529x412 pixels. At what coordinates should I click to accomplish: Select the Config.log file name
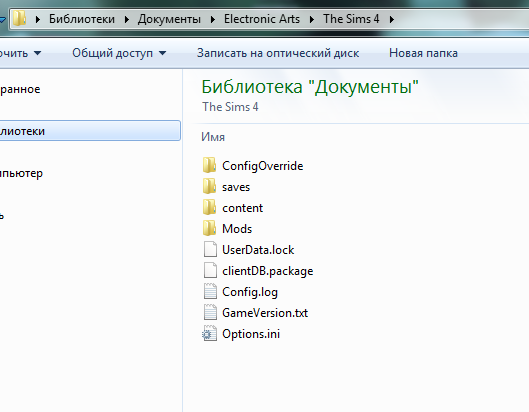250,292
